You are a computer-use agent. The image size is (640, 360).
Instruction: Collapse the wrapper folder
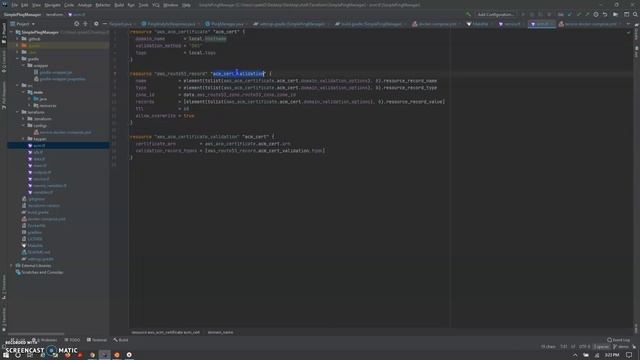pos(23,65)
